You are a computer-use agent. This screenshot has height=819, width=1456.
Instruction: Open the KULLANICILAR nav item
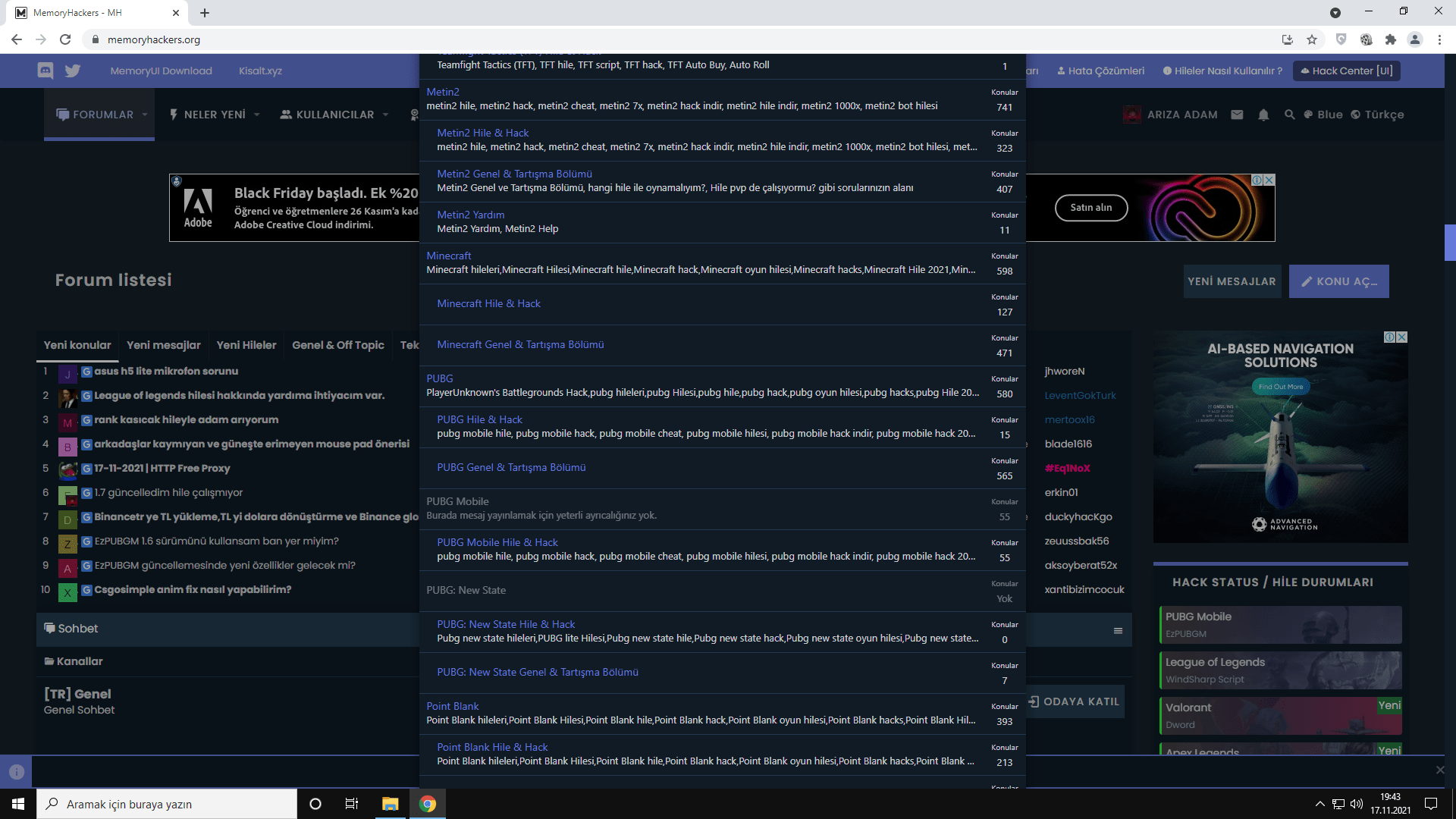[x=328, y=115]
